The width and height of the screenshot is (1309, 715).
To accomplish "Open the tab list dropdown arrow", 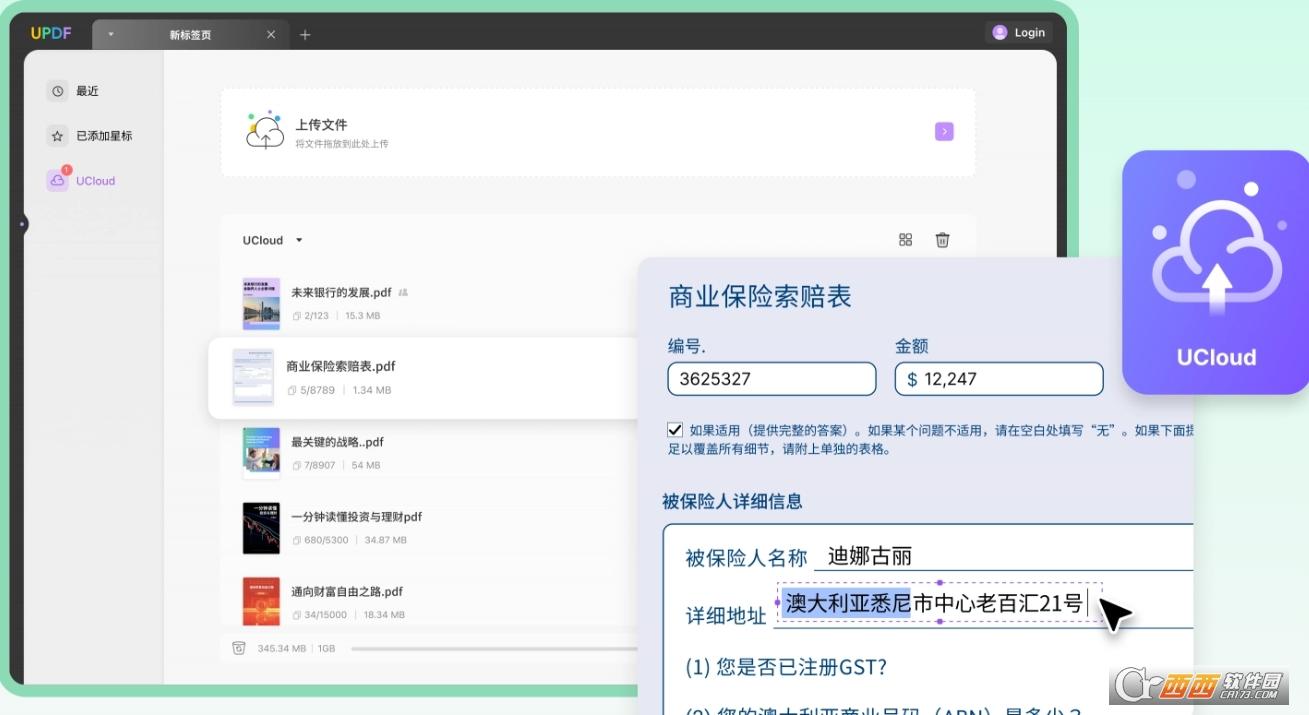I will point(111,34).
